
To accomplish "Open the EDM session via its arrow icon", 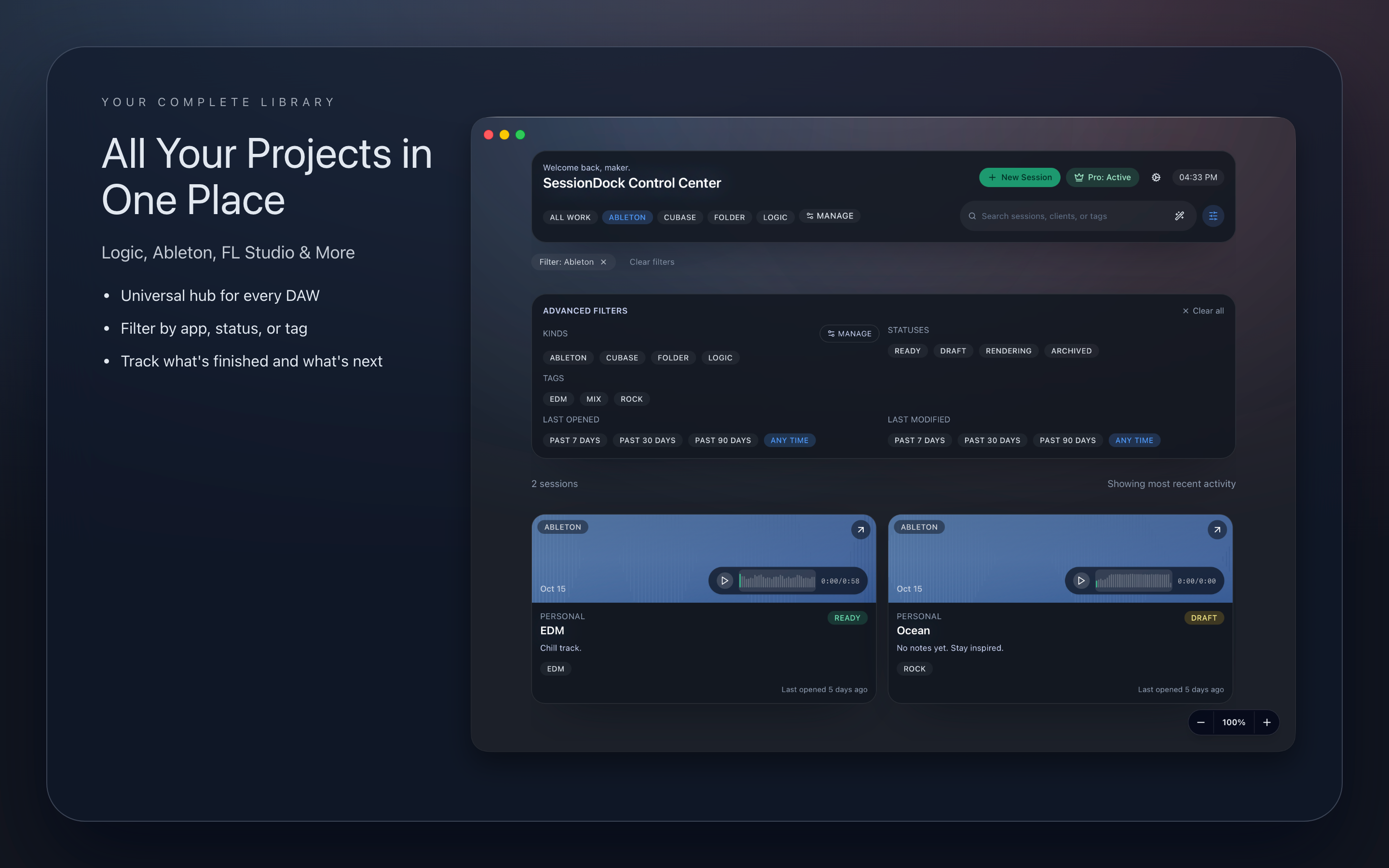I will 860,529.
